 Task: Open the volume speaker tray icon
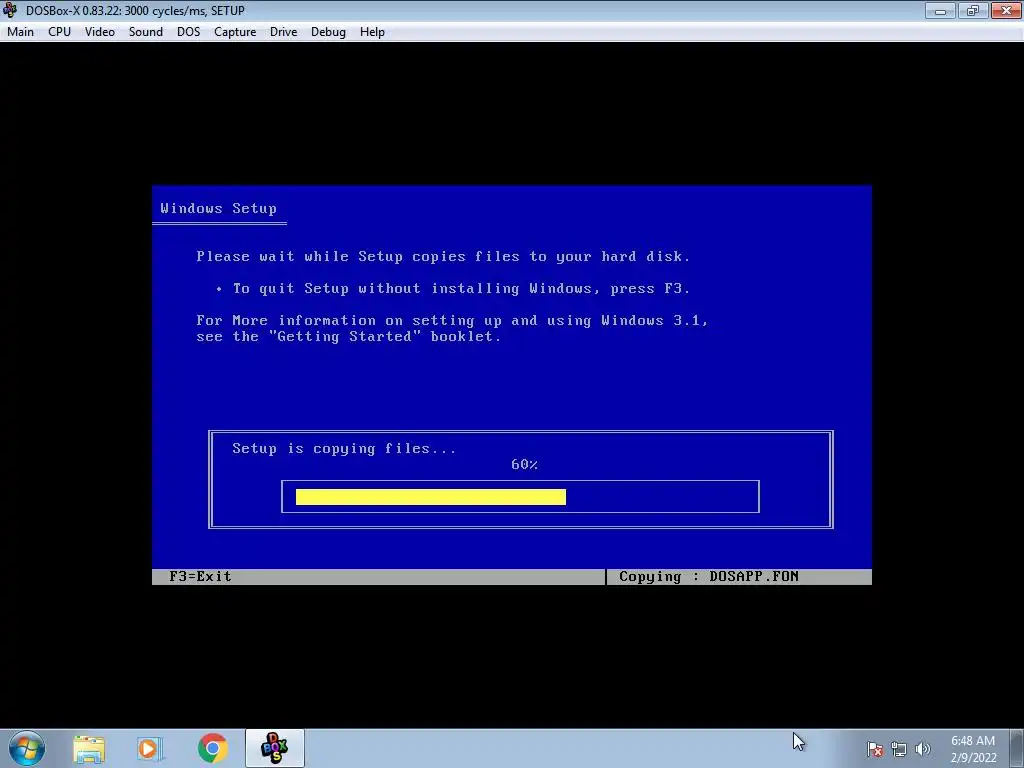click(922, 749)
